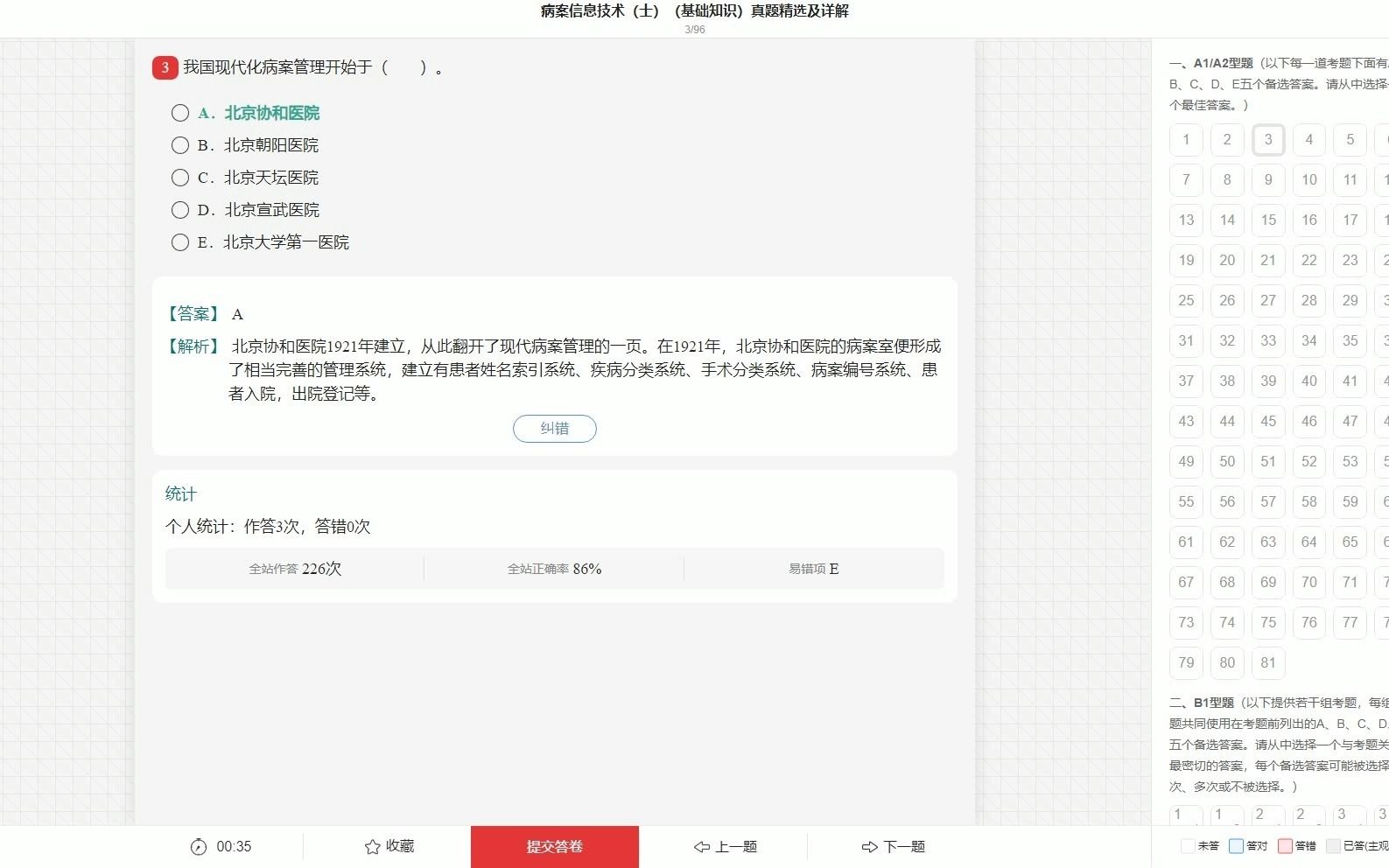
Task: Select option D 北京宣武医院 radio button
Action: coord(180,210)
